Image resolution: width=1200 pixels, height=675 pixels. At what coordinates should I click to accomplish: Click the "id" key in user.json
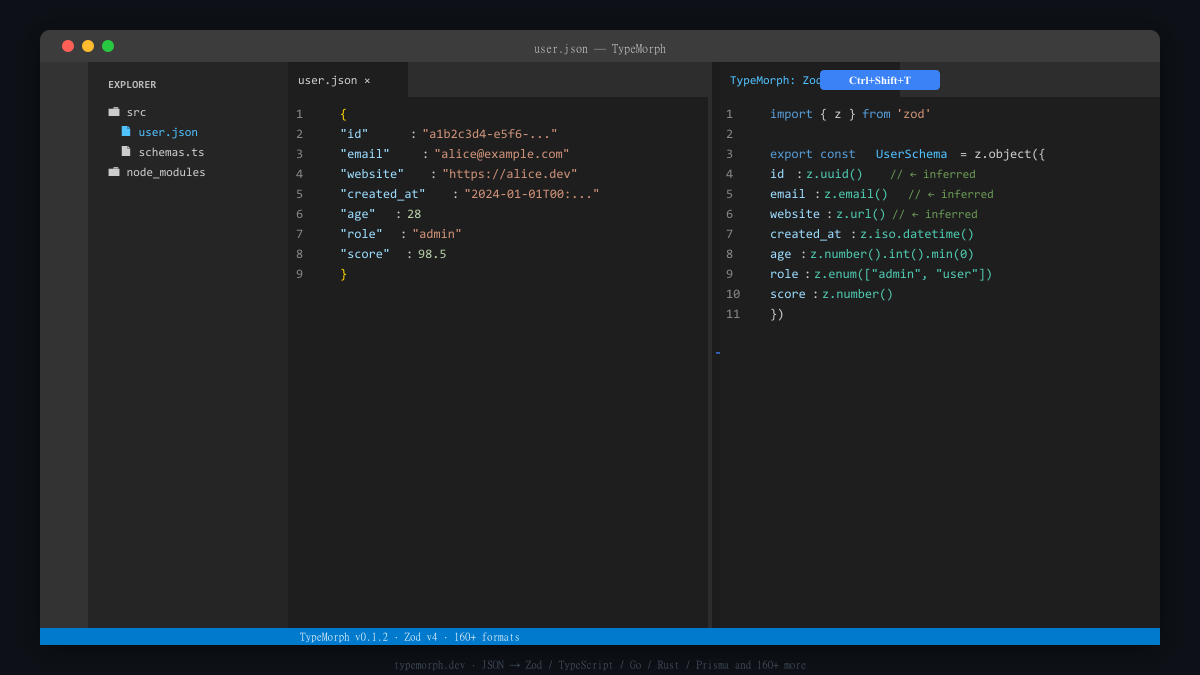coord(354,134)
